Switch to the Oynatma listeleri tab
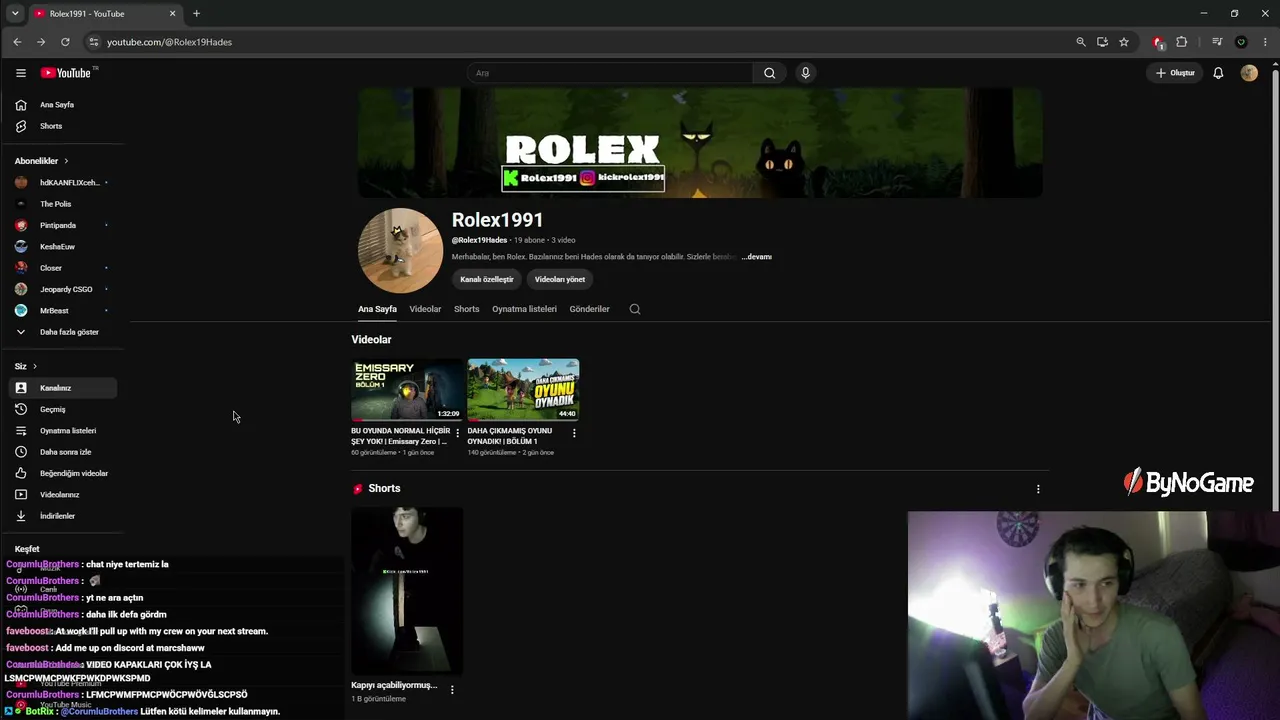1280x720 pixels. 524,309
